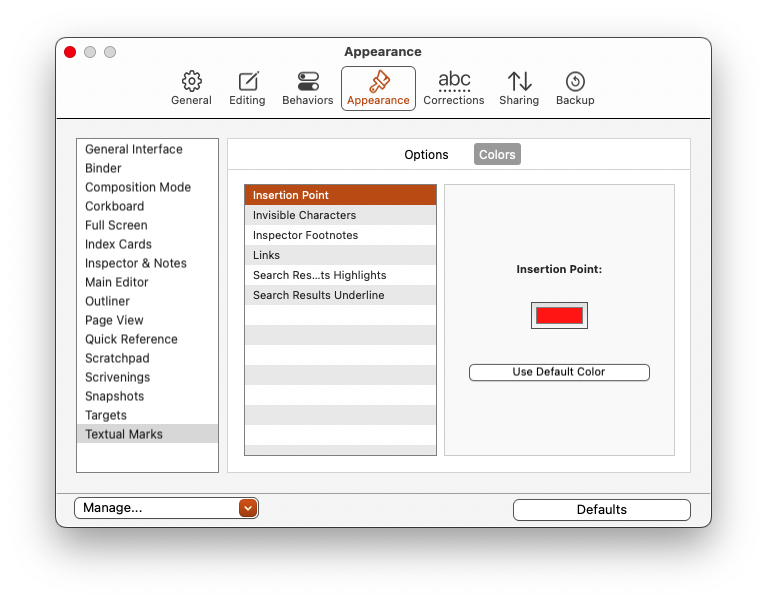
Task: Select Scratchpad in sidebar
Action: click(x=147, y=358)
